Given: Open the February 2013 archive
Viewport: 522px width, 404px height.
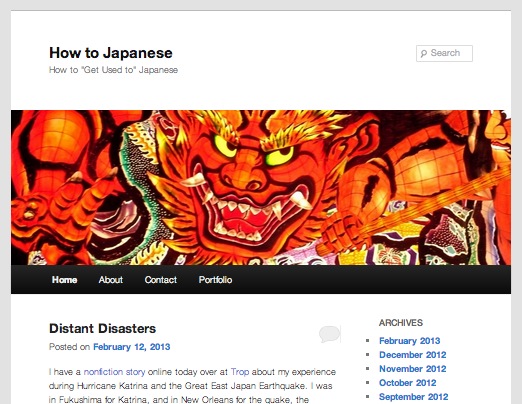Looking at the screenshot, I should pos(410,341).
